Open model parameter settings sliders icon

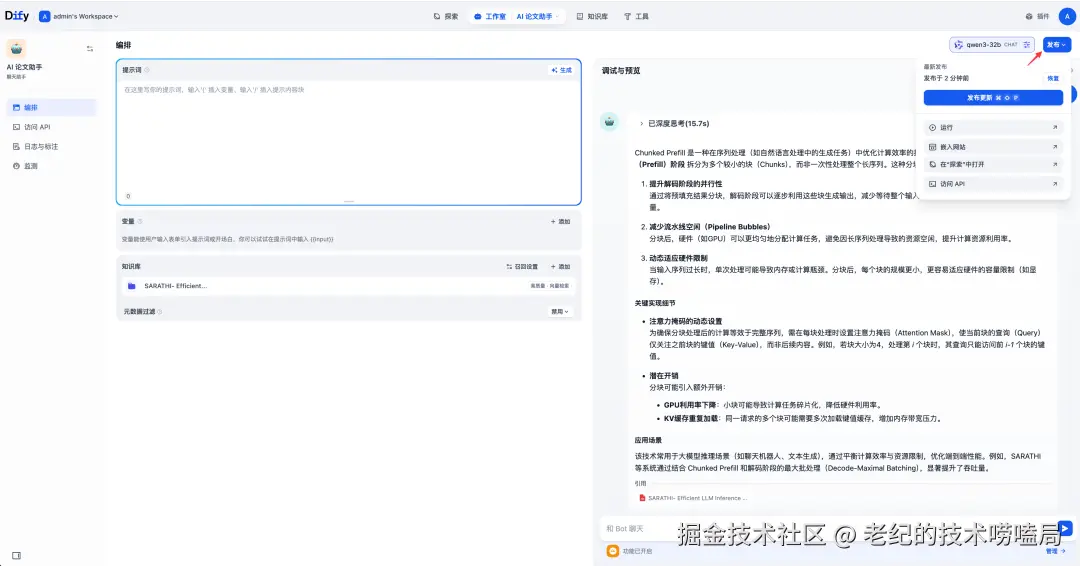[1026, 45]
